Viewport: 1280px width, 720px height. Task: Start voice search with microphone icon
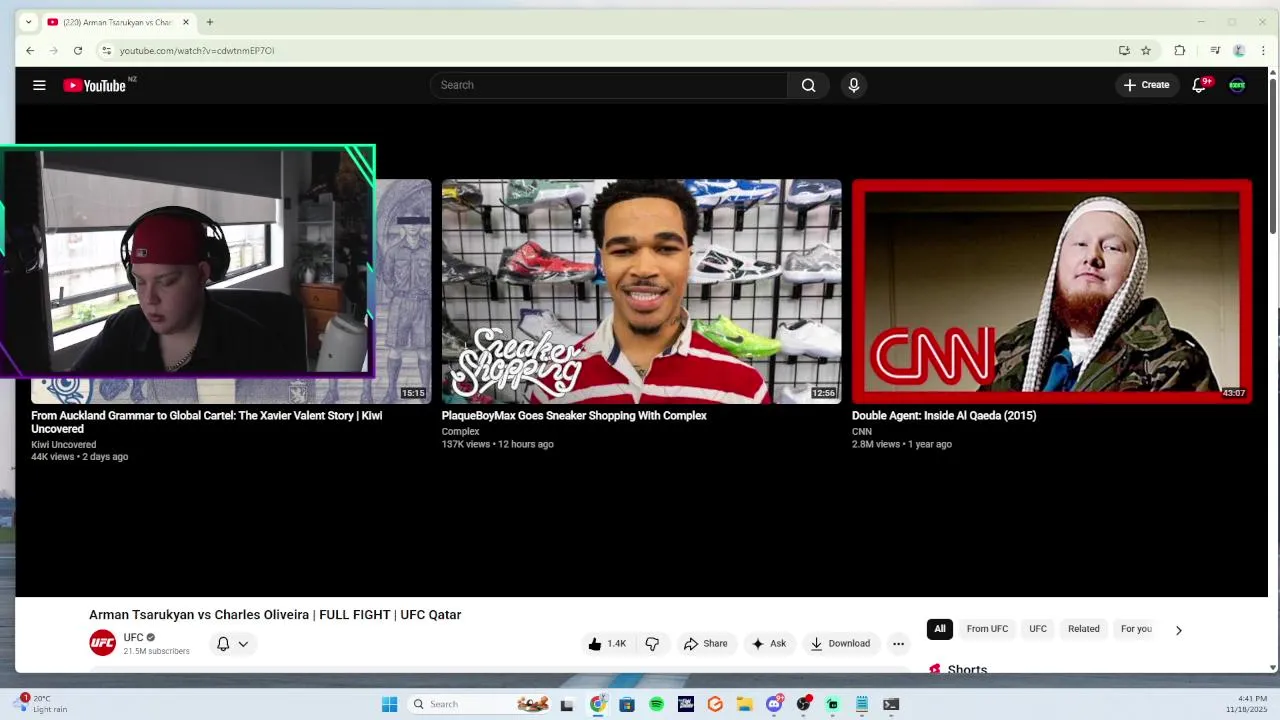853,85
